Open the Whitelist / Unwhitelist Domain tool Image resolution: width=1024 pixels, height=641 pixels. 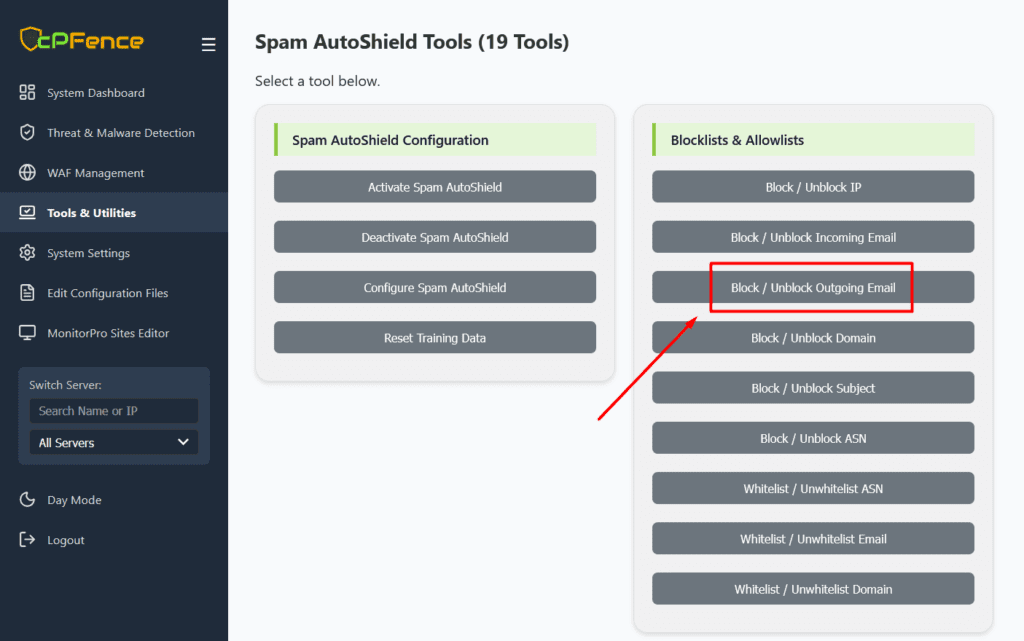pyautogui.click(x=812, y=589)
